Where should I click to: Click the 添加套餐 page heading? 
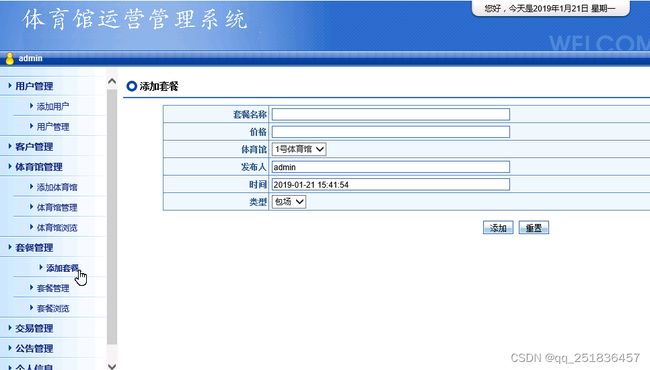tap(159, 86)
